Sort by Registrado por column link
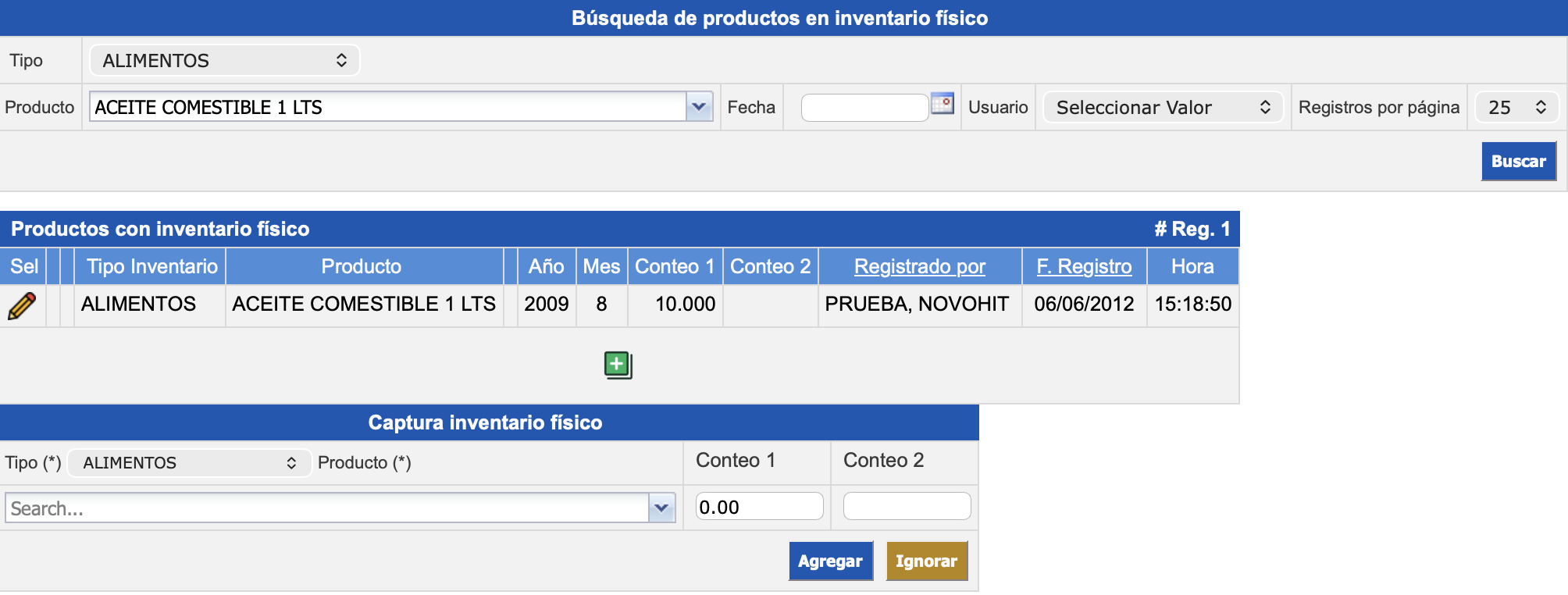 919,267
